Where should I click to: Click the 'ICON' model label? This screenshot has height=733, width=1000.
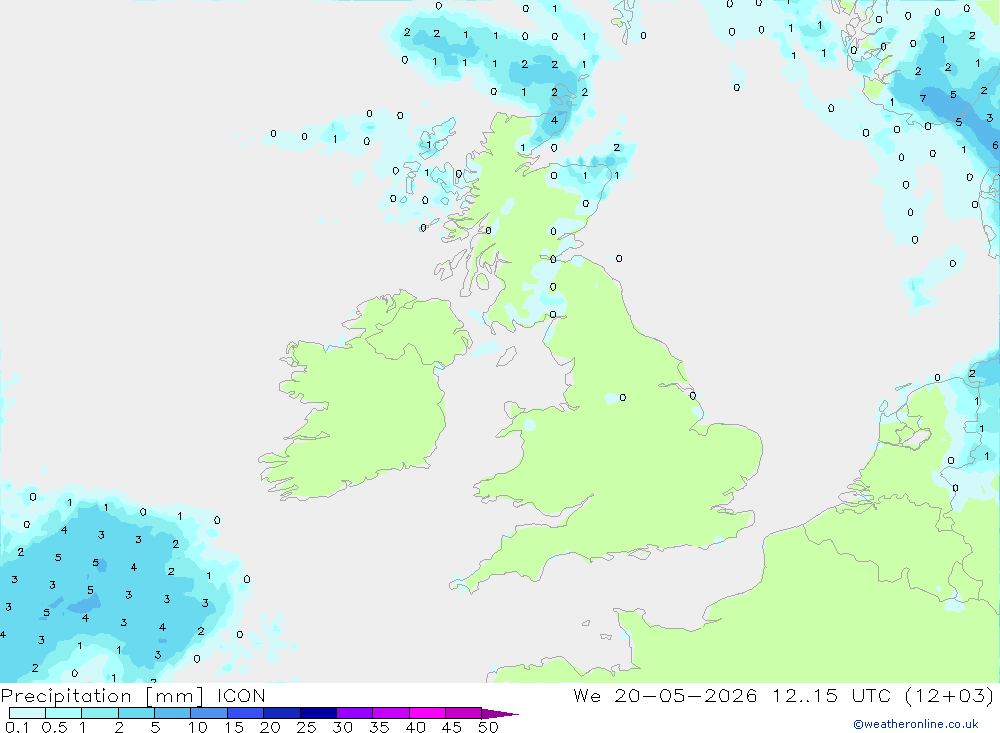click(x=241, y=696)
